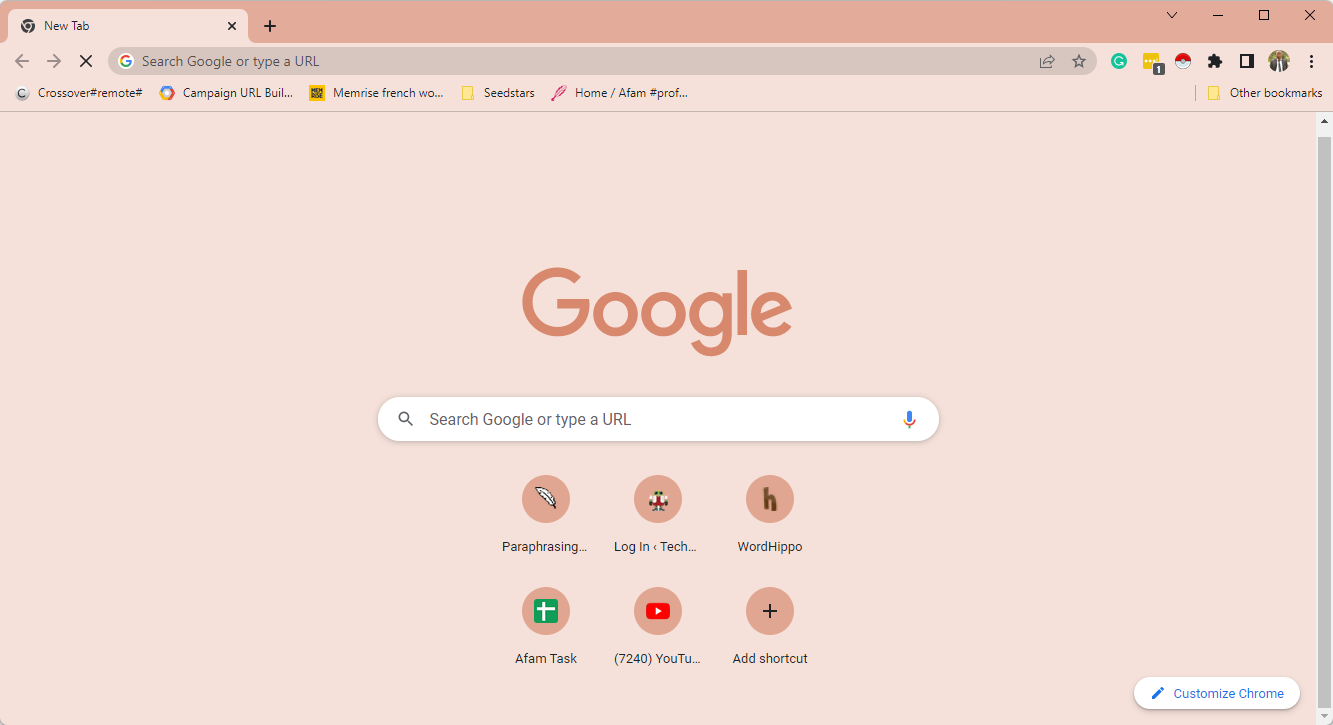
Task: Open the Afam Task shortcut
Action: click(x=545, y=627)
